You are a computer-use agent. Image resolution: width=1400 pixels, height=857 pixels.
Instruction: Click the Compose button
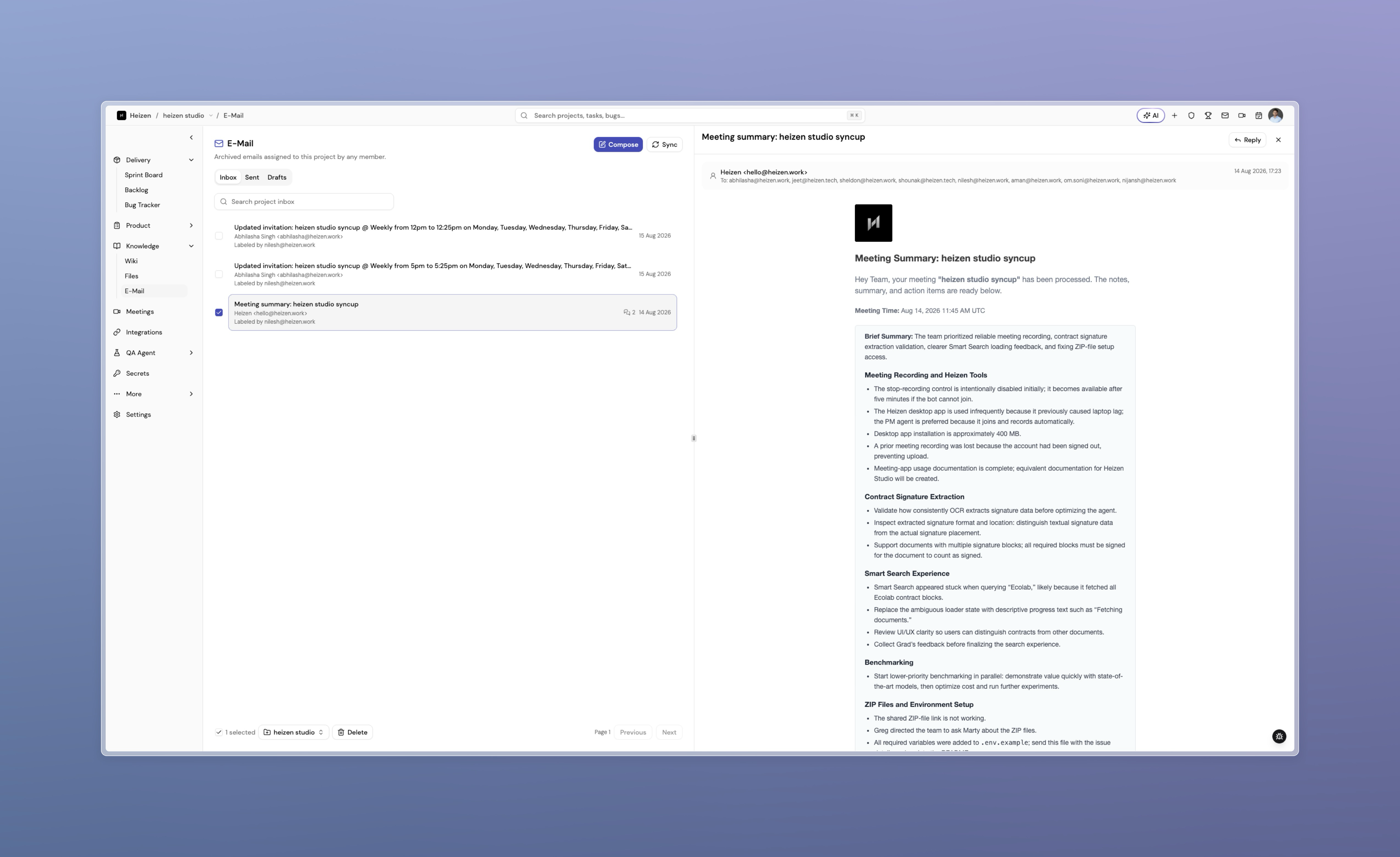pos(618,144)
